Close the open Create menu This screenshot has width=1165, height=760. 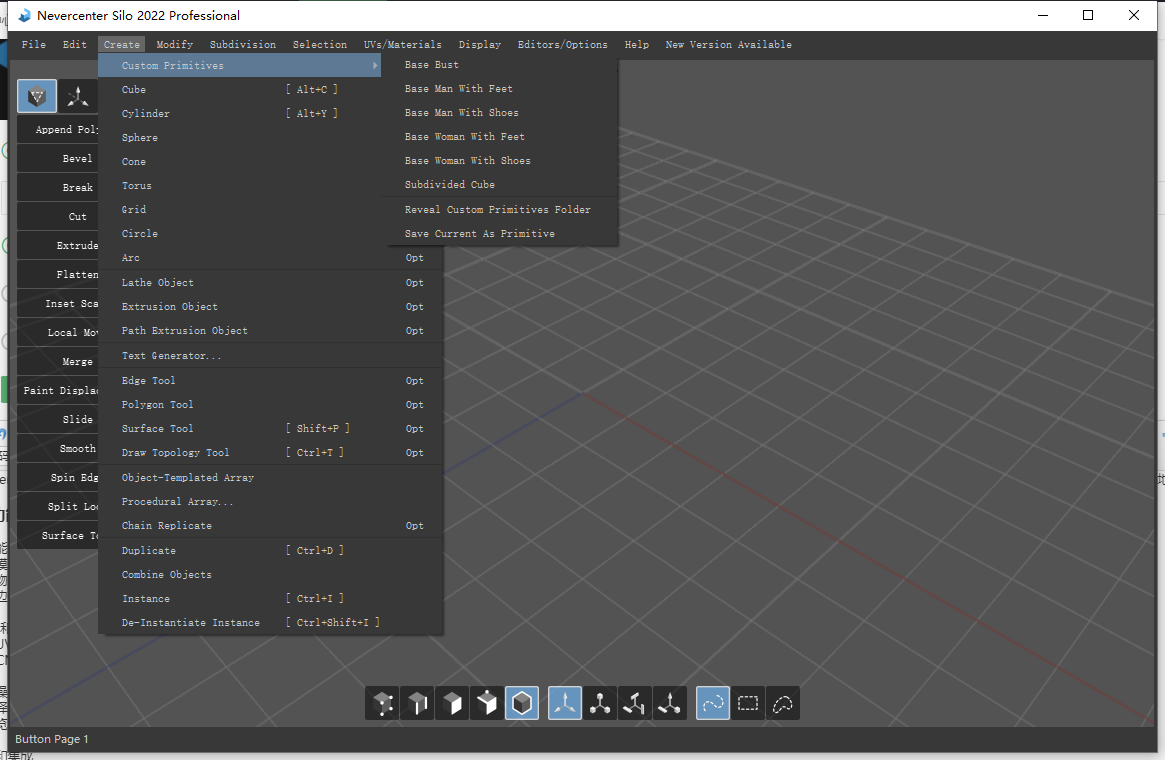click(x=122, y=45)
